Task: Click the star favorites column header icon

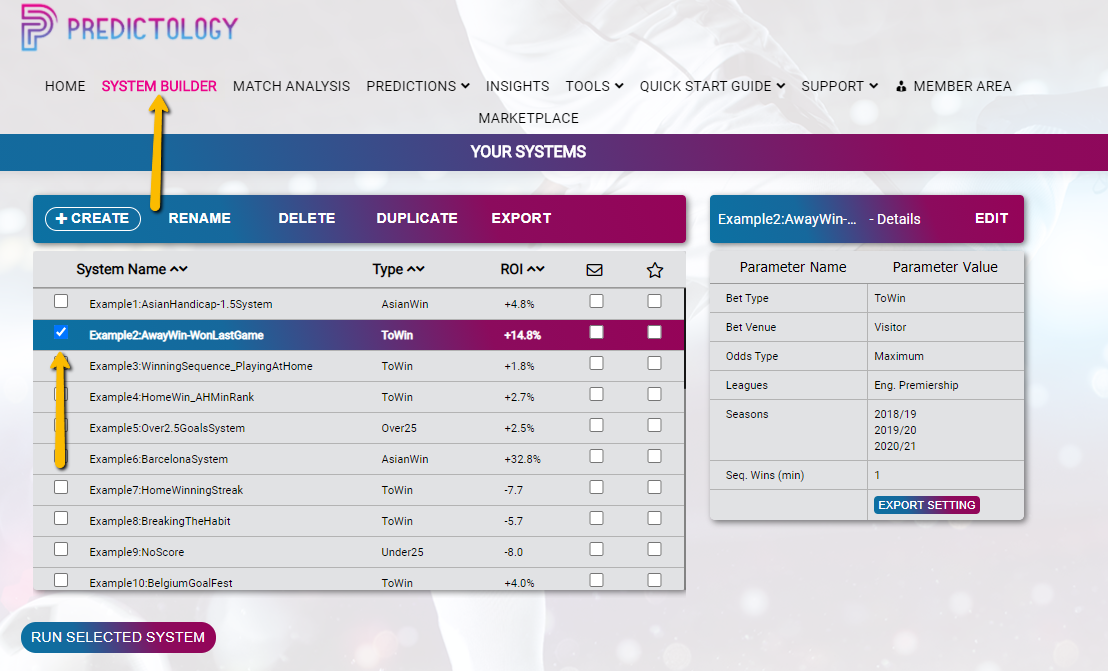Action: 654,270
